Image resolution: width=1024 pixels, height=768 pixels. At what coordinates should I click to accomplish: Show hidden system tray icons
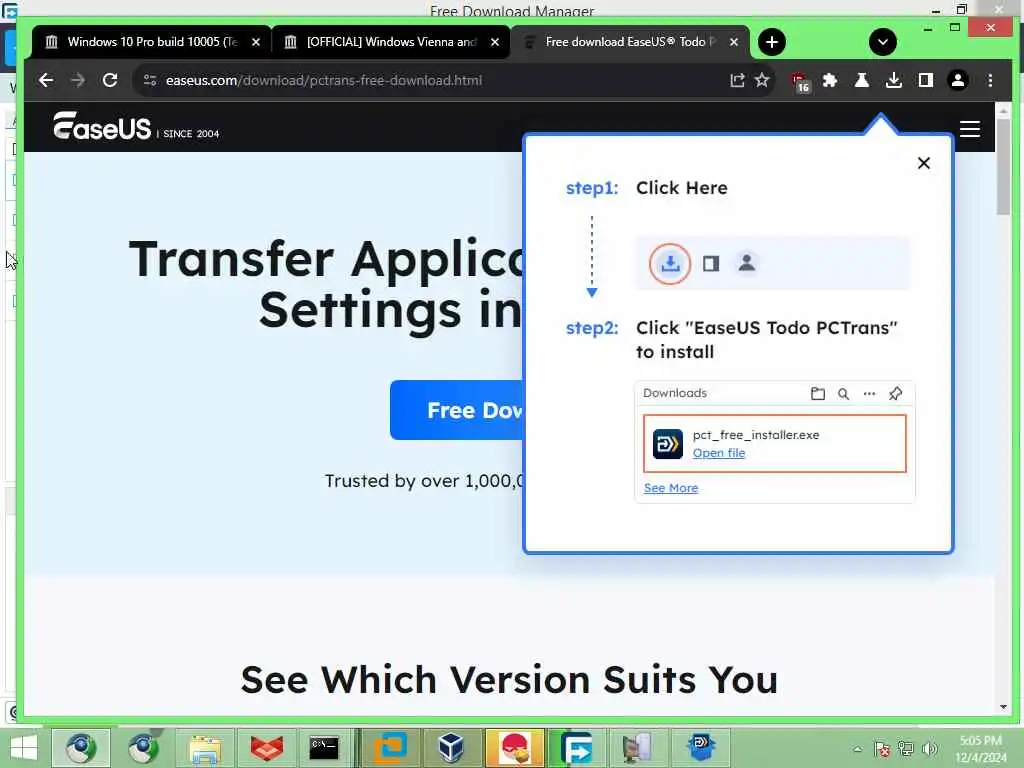pos(857,749)
